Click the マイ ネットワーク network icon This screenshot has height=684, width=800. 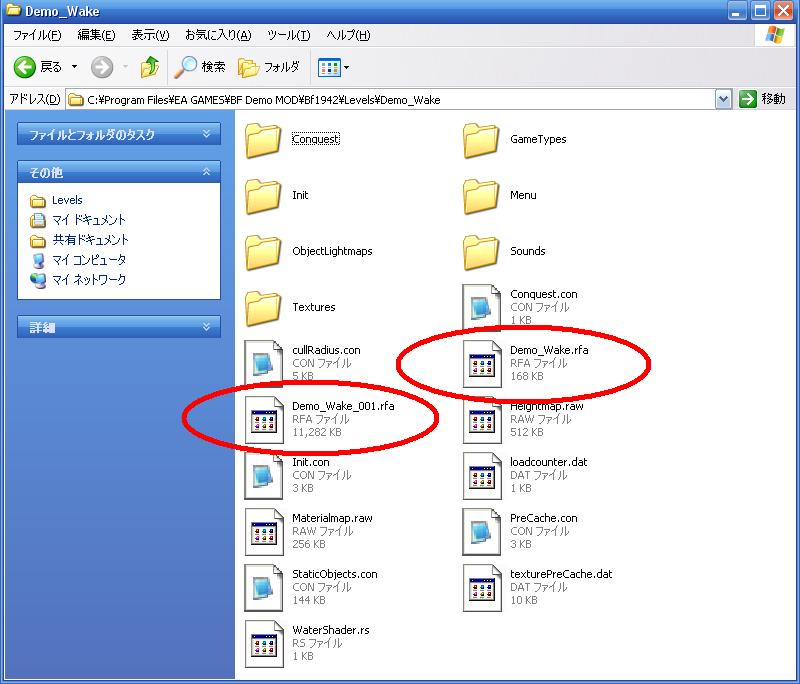[x=38, y=280]
